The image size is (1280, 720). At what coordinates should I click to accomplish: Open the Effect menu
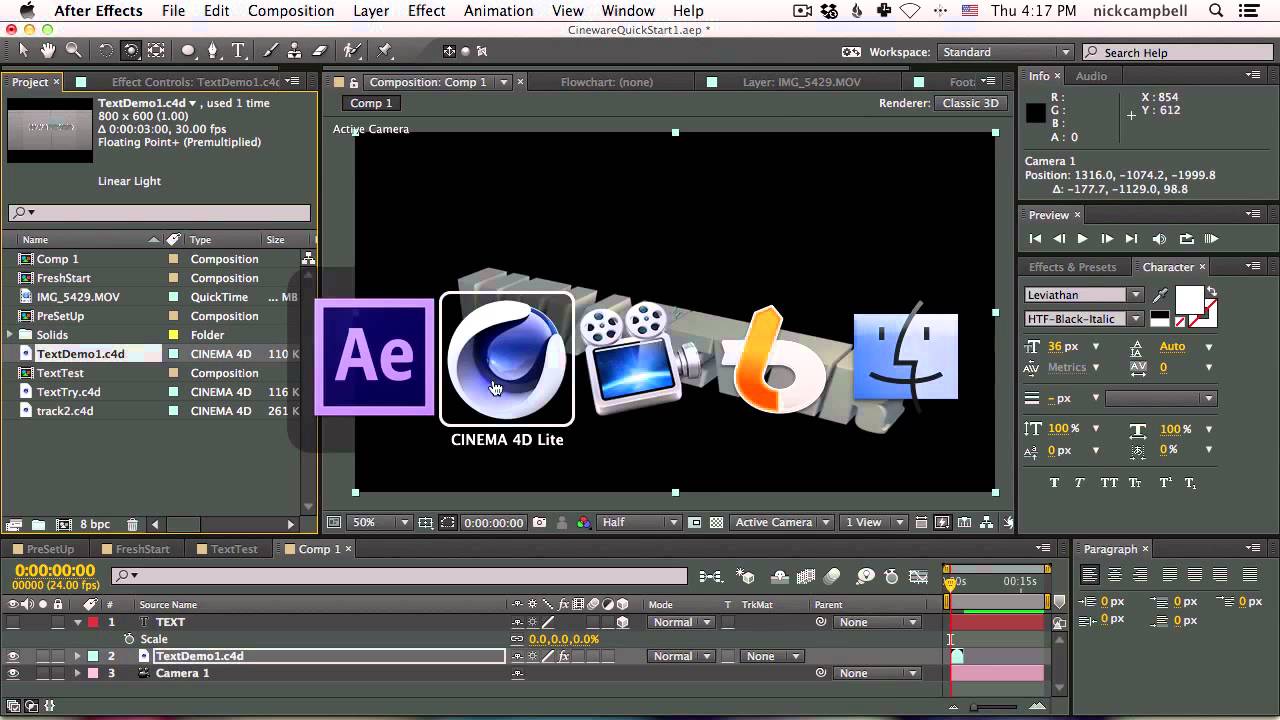(426, 11)
